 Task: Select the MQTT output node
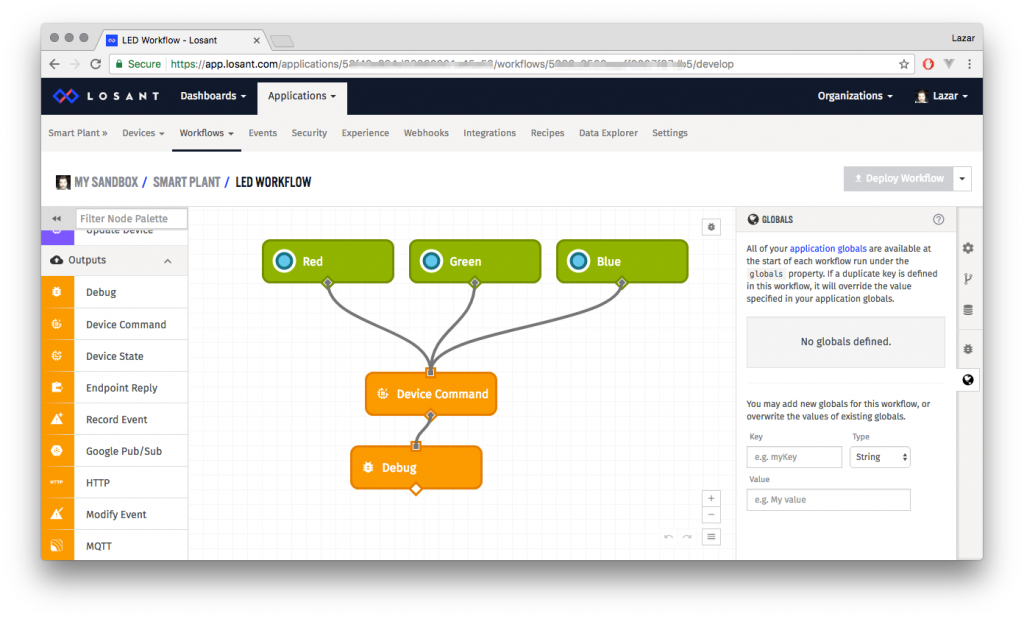[108, 545]
